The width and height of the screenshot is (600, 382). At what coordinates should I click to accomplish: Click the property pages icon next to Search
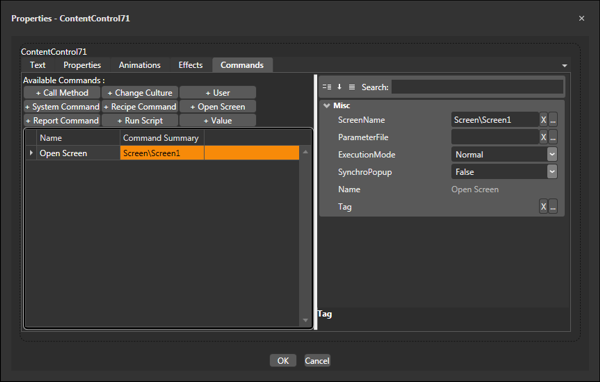click(x=352, y=87)
